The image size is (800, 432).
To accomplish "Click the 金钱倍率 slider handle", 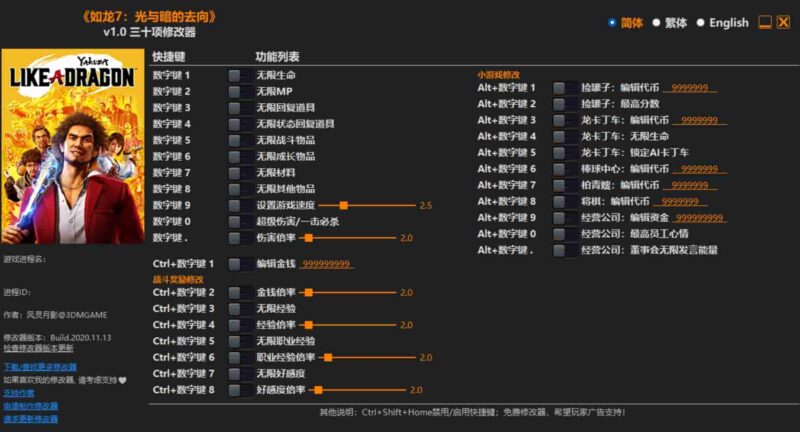I will (309, 293).
